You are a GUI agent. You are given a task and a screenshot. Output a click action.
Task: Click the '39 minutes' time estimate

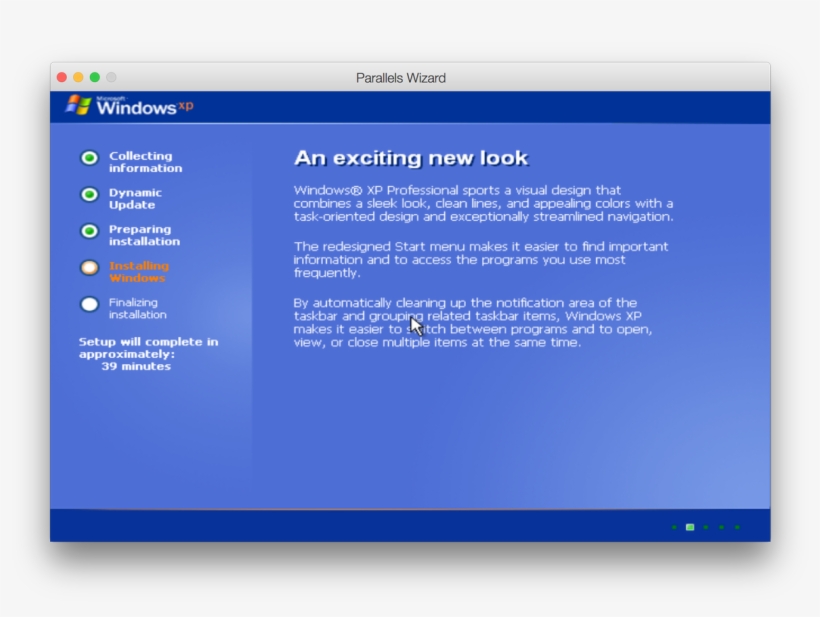point(136,367)
